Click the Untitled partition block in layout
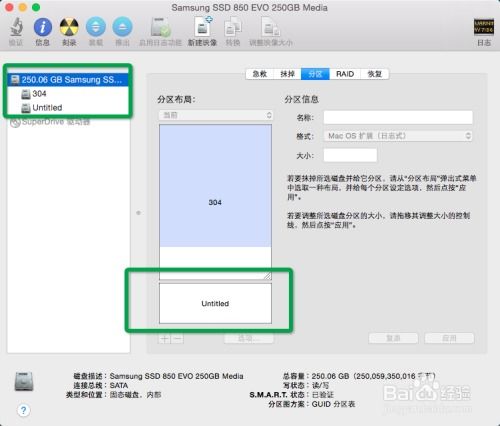Viewport: 500px width, 426px height. click(215, 303)
